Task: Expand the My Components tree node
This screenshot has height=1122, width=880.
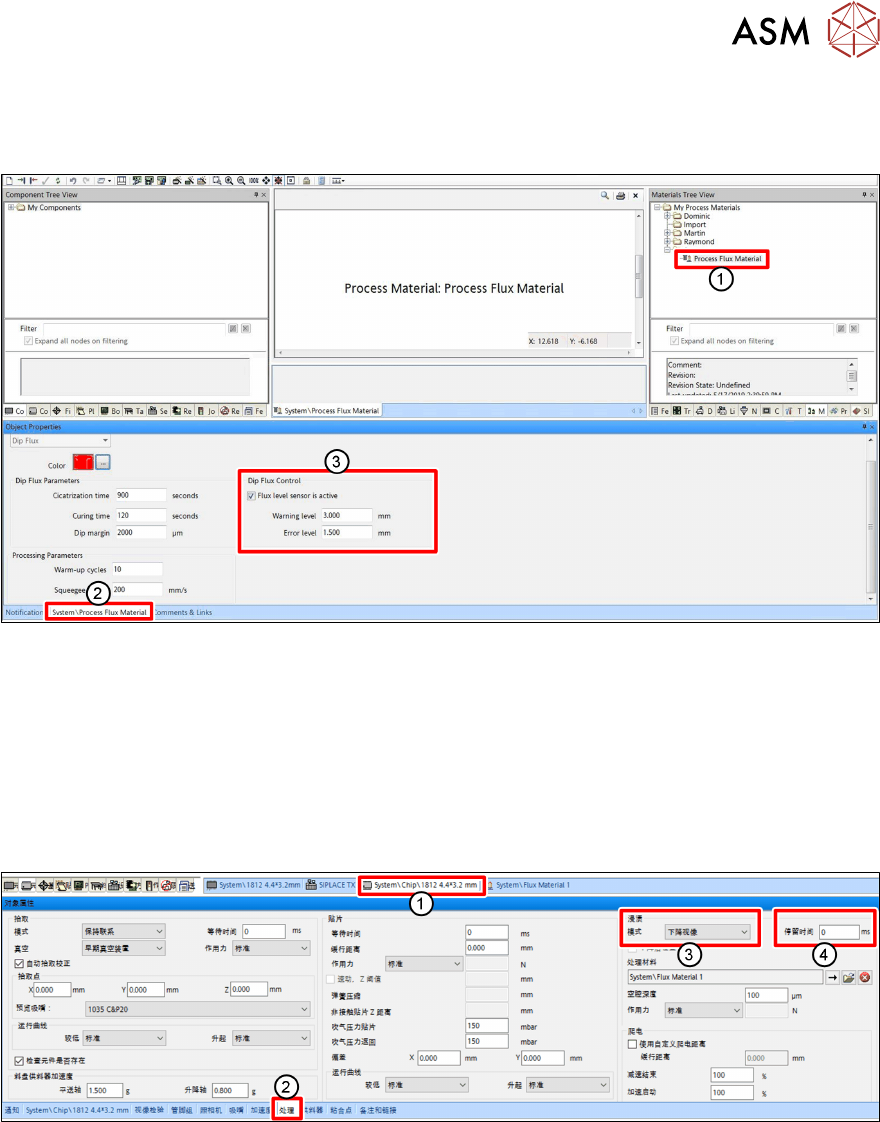Action: [x=11, y=208]
